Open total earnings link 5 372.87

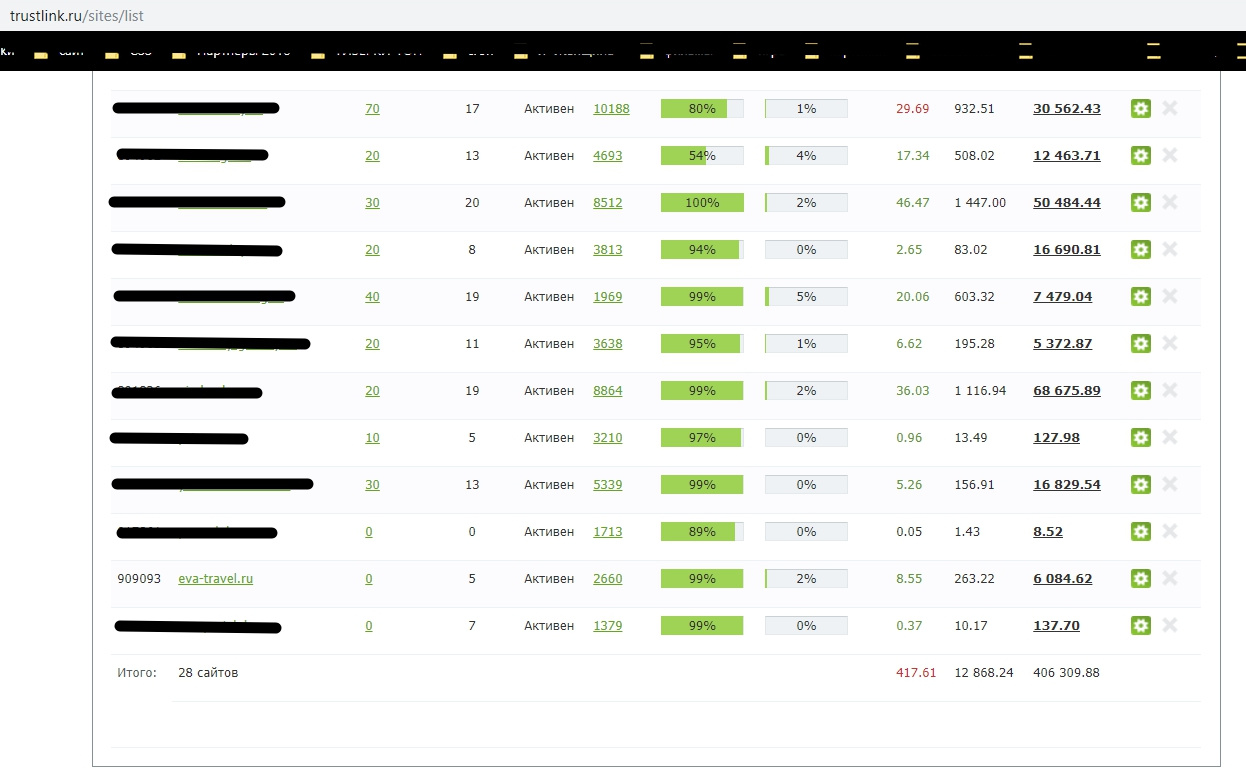pos(1063,344)
